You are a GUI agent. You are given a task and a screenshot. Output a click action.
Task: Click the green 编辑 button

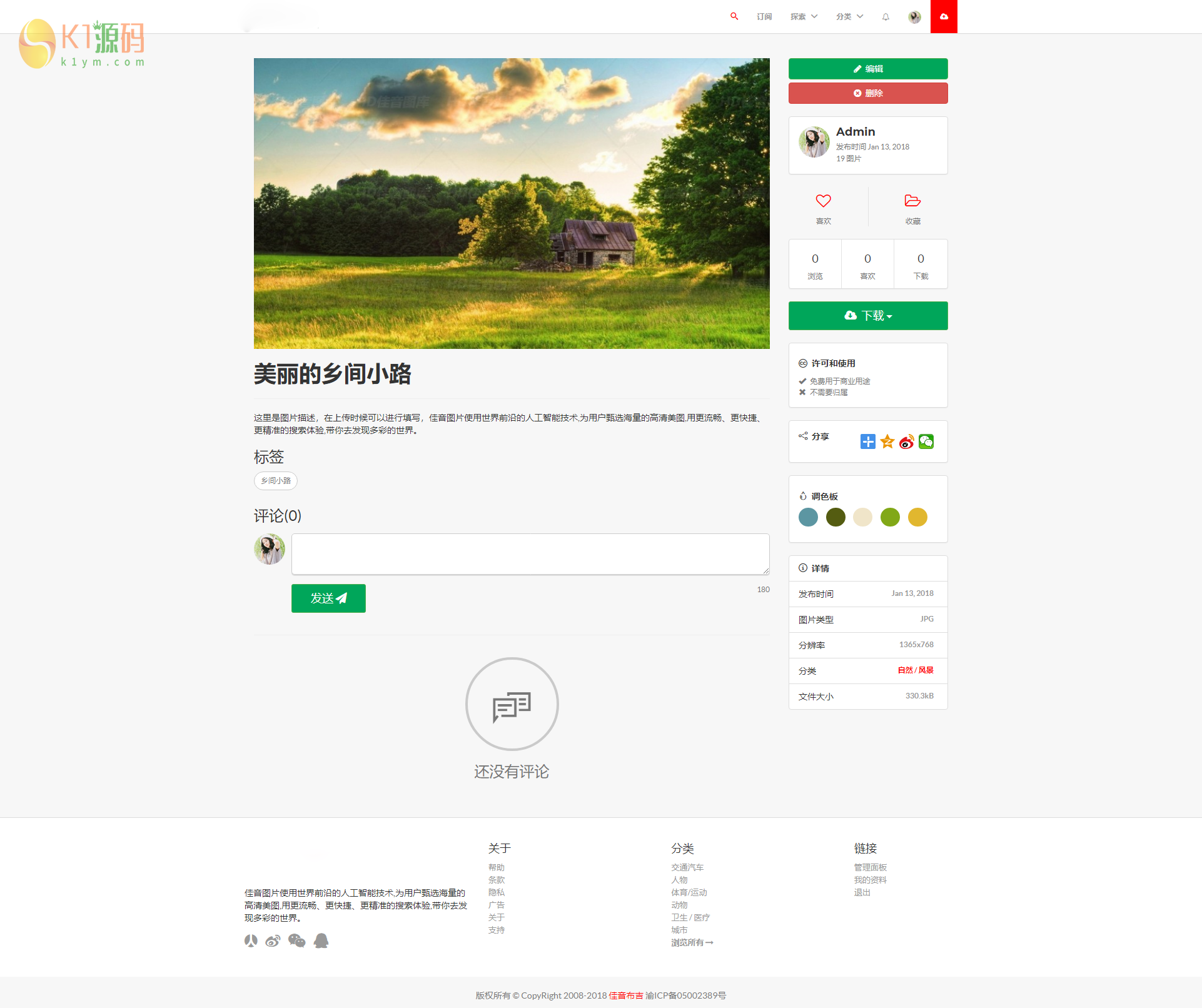tap(868, 69)
